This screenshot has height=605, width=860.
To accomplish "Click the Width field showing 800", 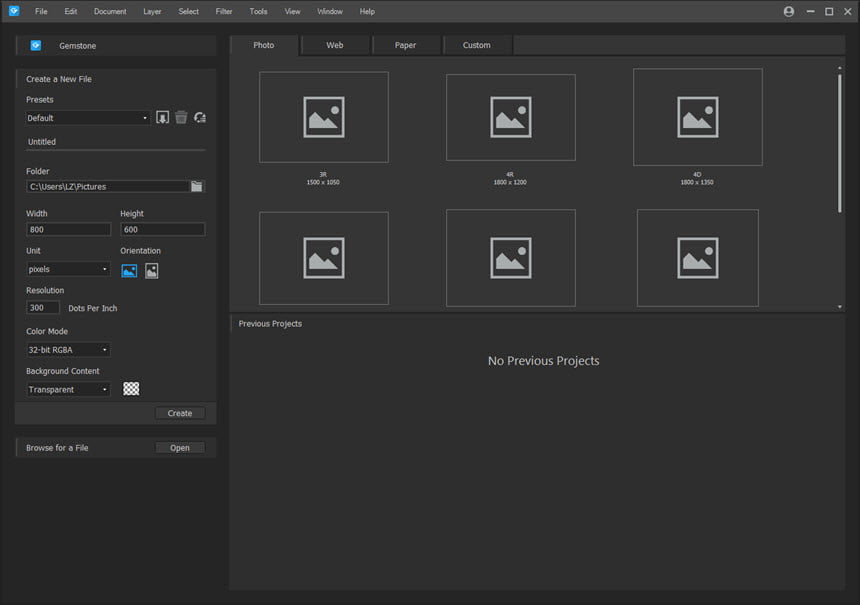I will (x=68, y=230).
